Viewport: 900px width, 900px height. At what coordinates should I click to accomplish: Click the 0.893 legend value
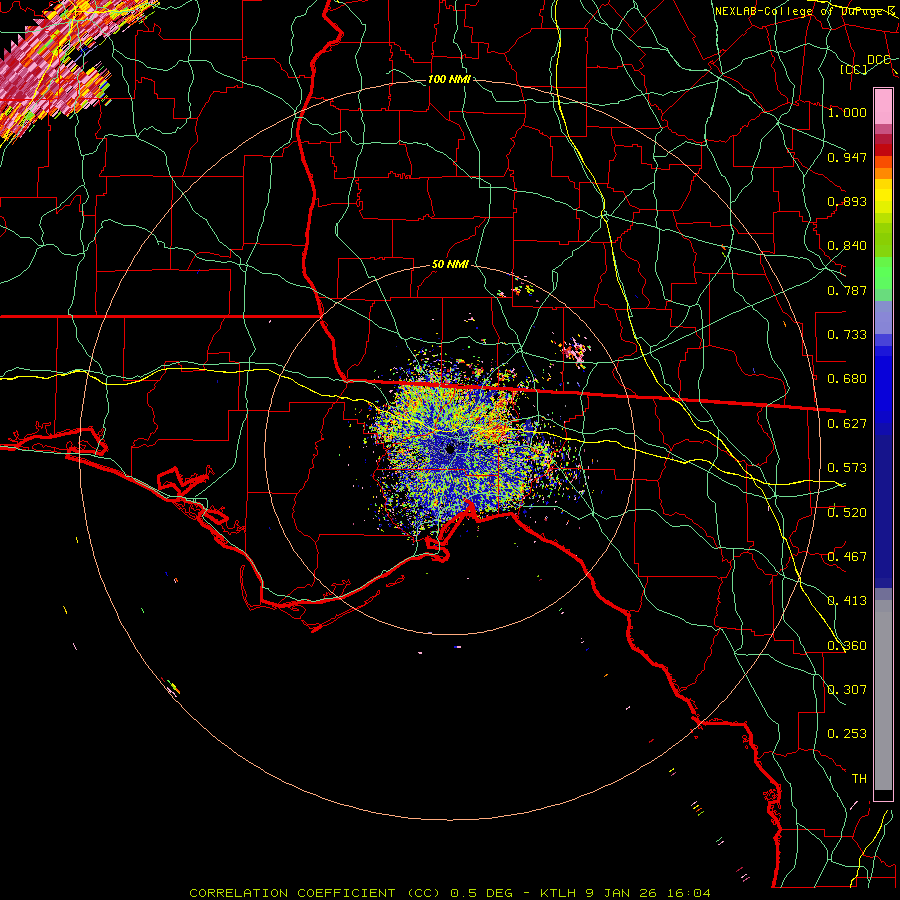click(847, 201)
